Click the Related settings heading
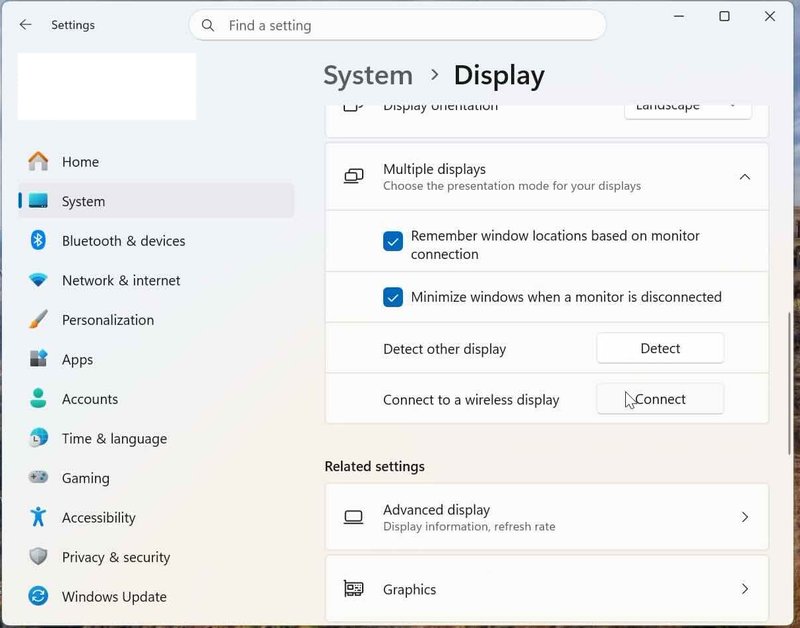The width and height of the screenshot is (800, 628). tap(374, 466)
